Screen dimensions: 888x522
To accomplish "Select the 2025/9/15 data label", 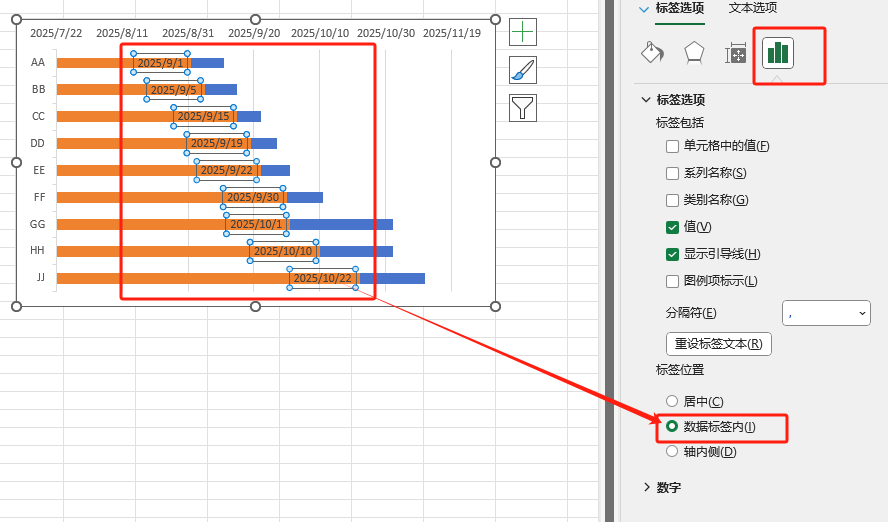I will pyautogui.click(x=204, y=116).
